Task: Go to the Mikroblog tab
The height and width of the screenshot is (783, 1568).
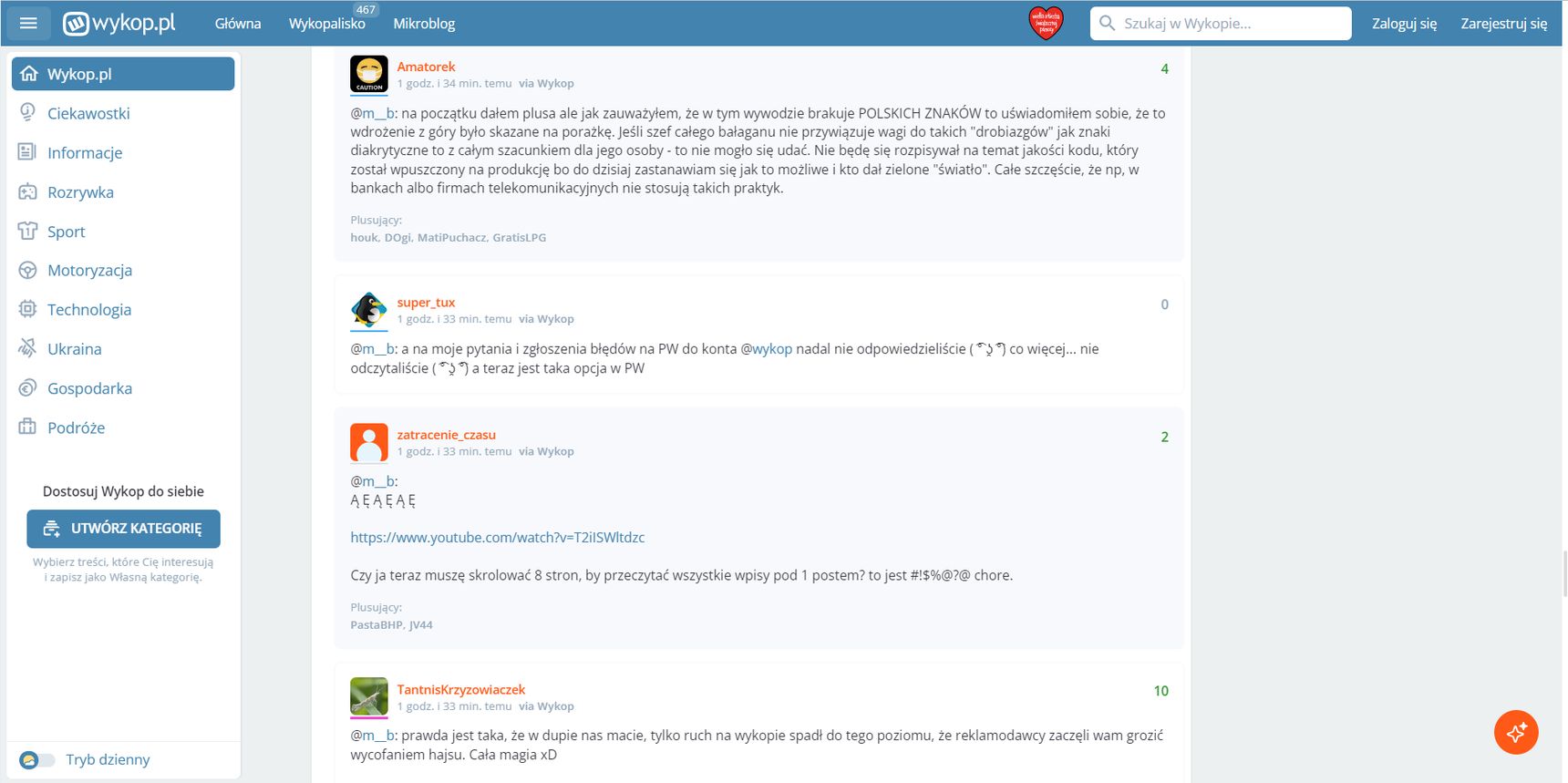Action: pos(424,24)
